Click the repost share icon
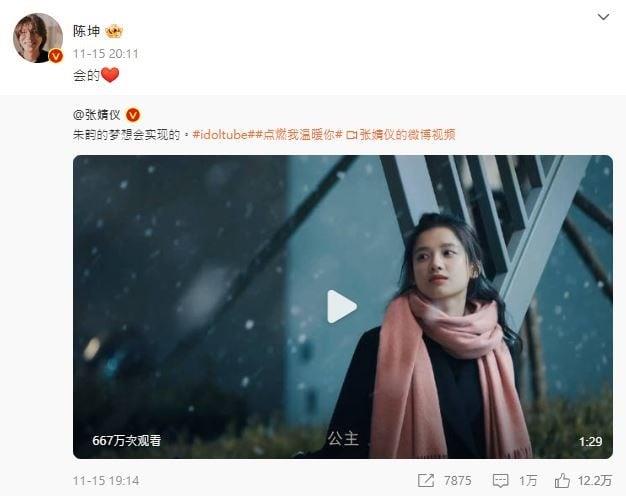This screenshot has width=626, height=496. coord(426,480)
